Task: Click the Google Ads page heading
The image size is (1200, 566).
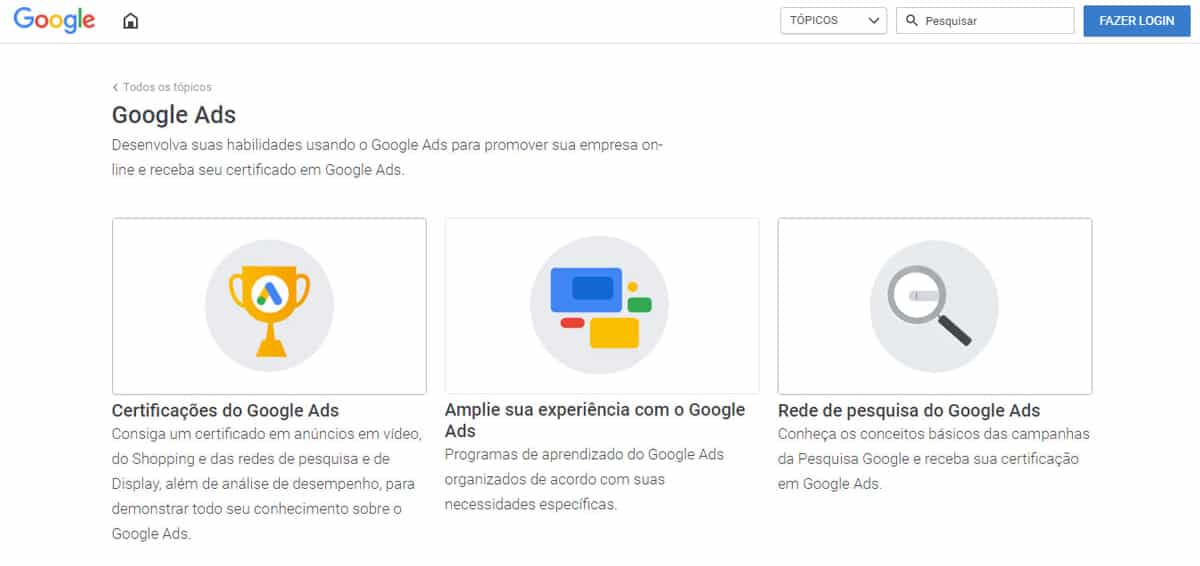Action: click(x=174, y=114)
